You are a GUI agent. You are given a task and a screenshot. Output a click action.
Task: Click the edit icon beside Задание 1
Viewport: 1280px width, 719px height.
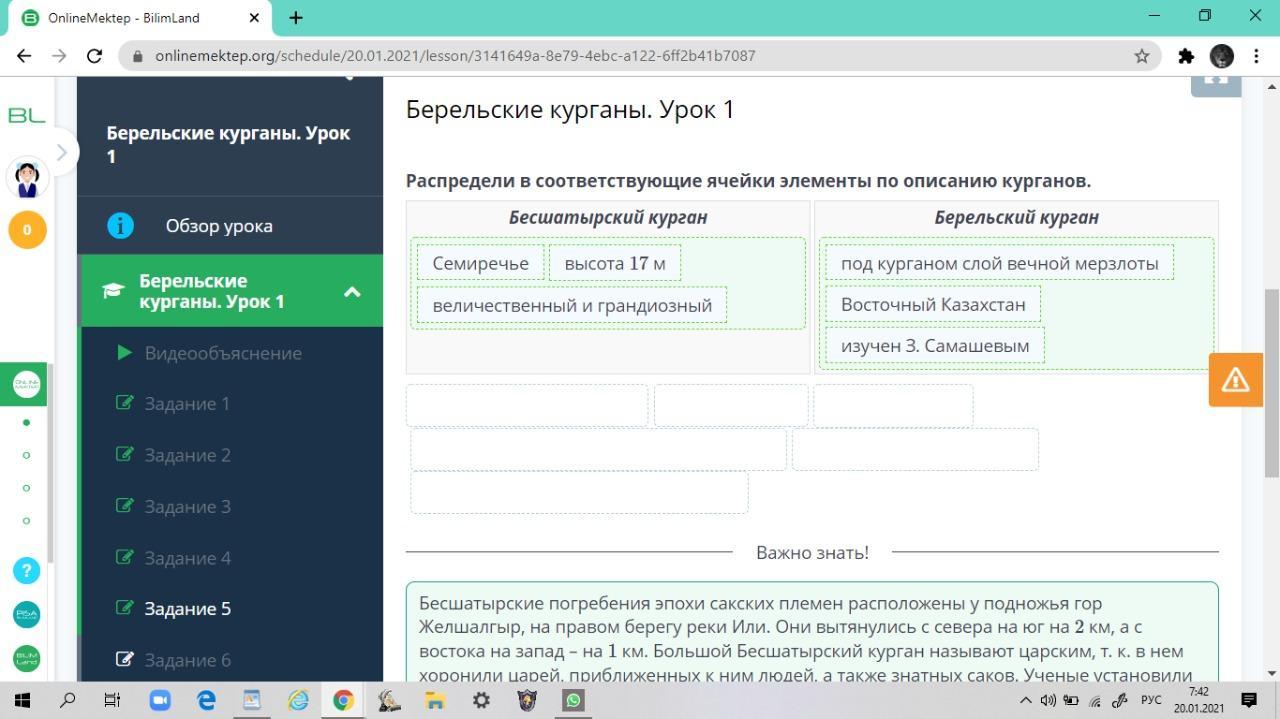(124, 403)
